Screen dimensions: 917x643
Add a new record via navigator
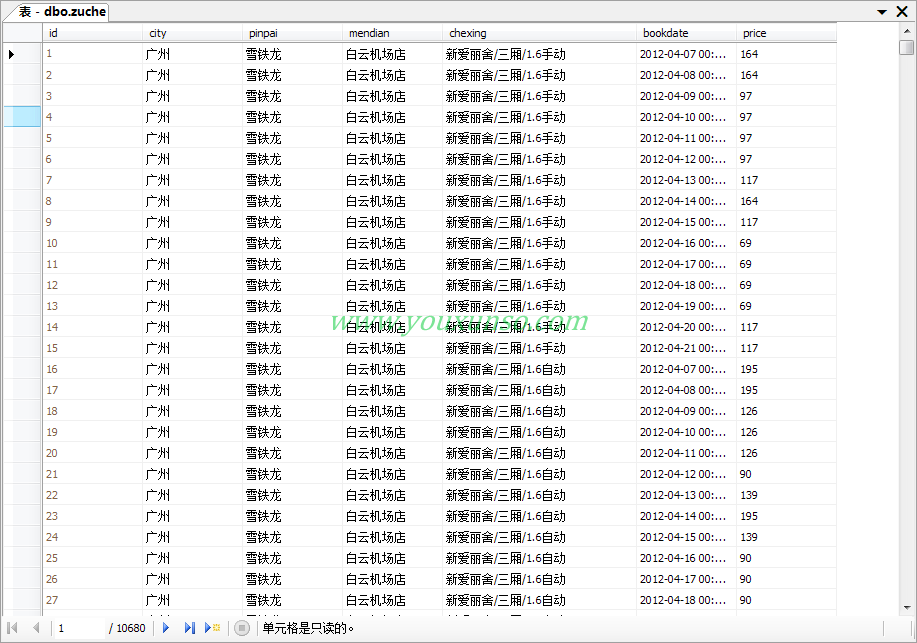(212, 628)
